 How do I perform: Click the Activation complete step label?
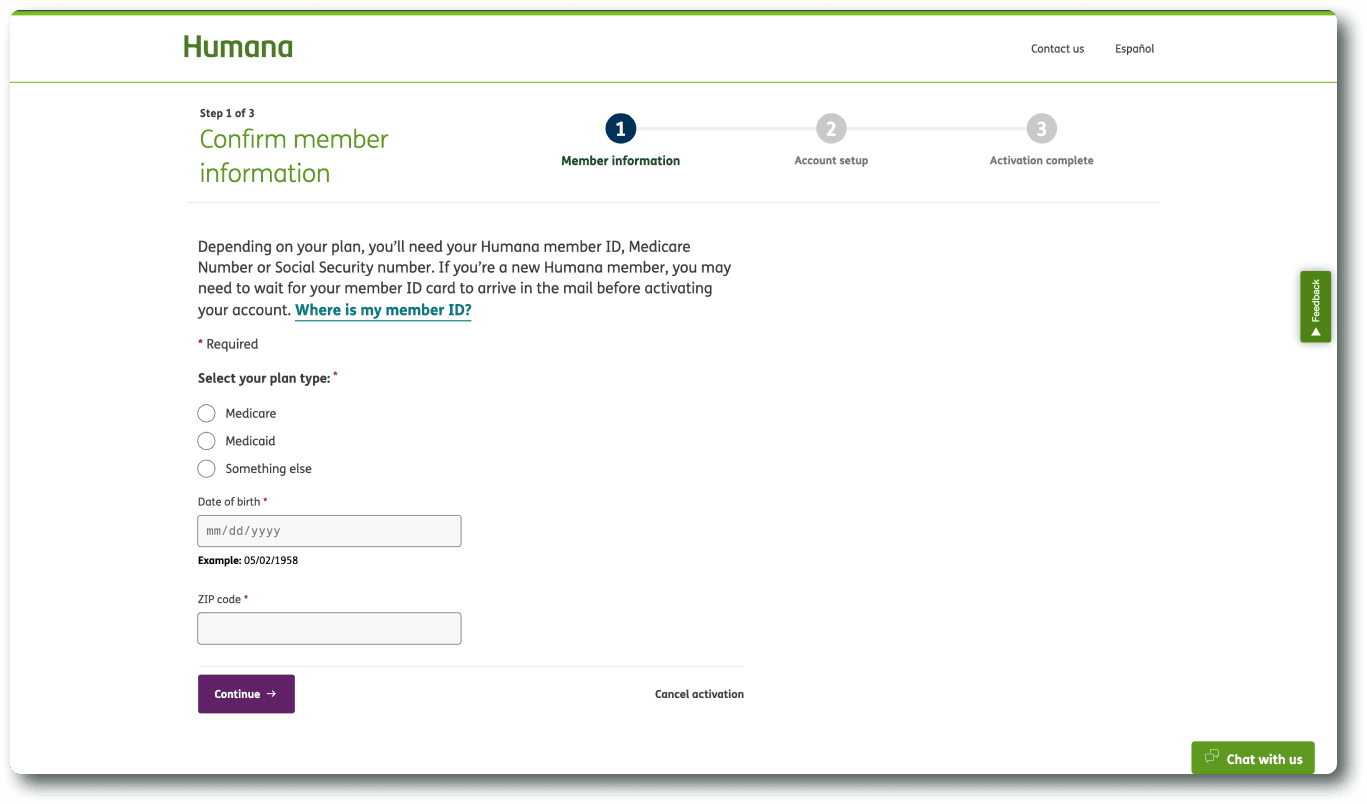[1041, 161]
